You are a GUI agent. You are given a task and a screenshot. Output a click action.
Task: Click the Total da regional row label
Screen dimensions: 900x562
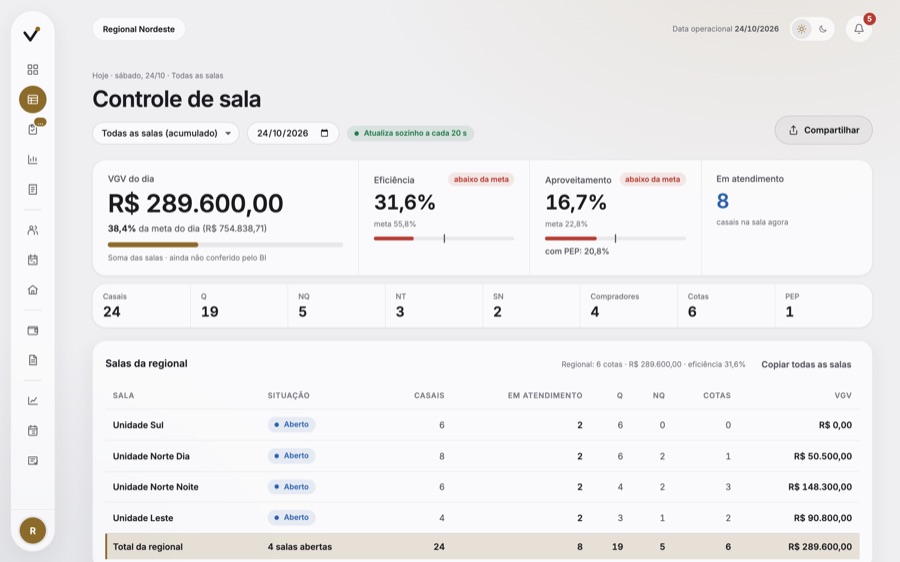(x=148, y=547)
